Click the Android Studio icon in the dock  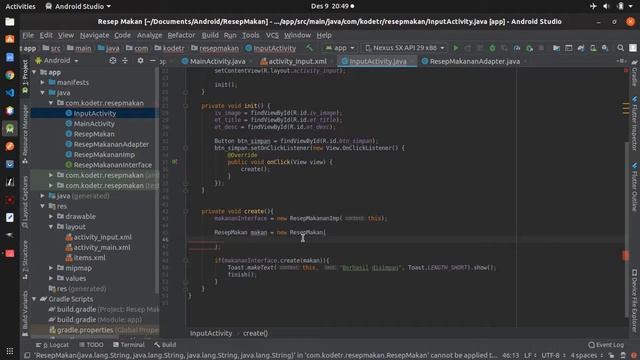[10, 128]
